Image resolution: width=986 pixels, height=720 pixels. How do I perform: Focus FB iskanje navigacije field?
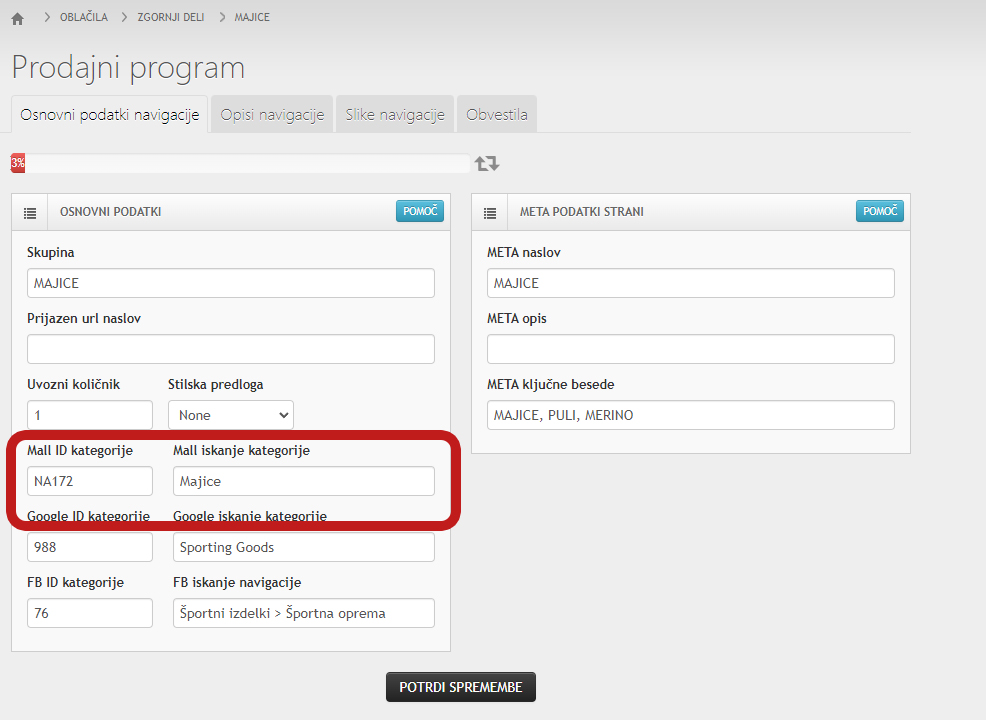tap(304, 613)
